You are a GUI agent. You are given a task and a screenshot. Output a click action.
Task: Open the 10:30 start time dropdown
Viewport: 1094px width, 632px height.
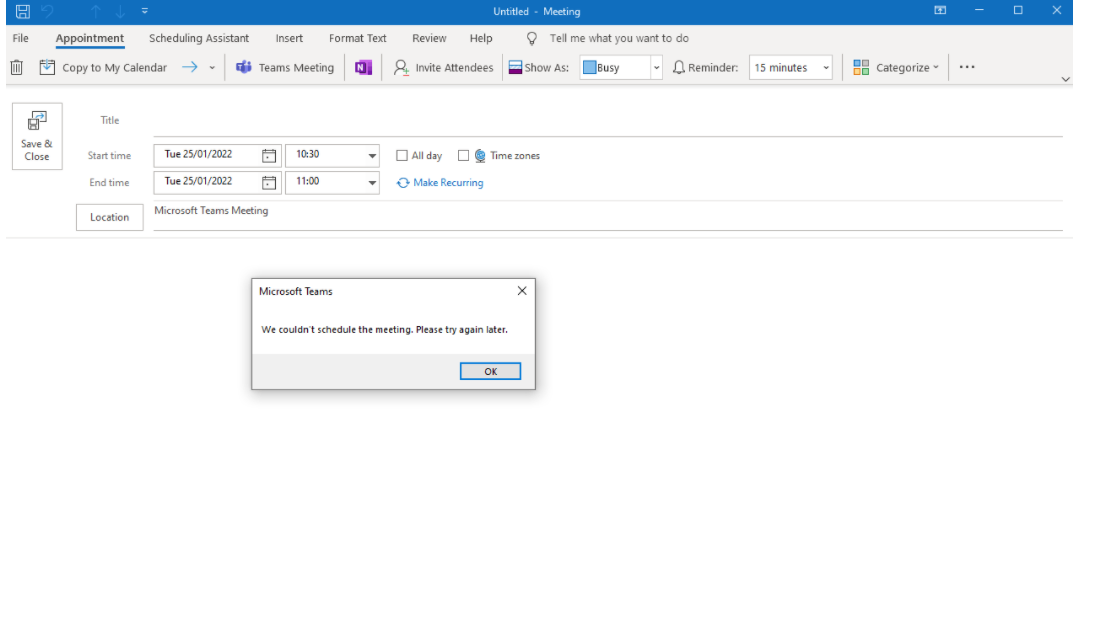point(372,156)
